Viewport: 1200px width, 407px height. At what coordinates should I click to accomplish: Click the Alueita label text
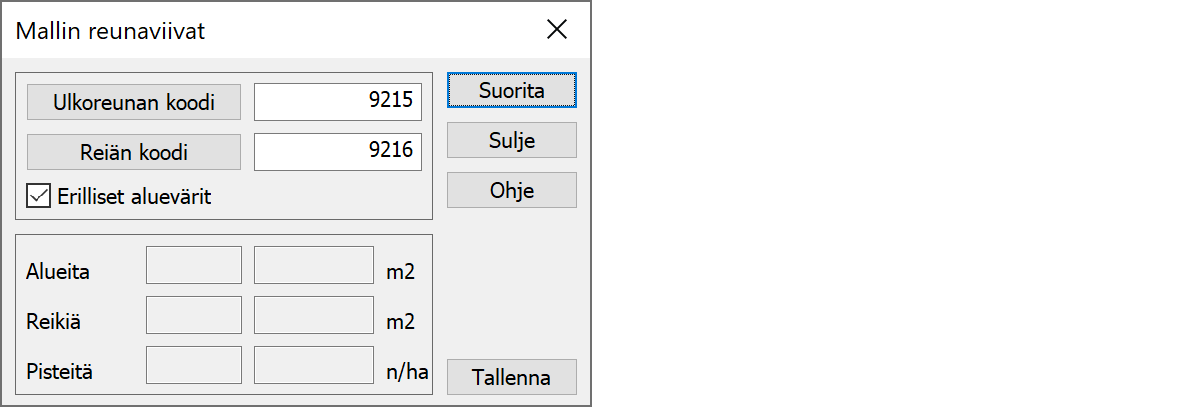click(x=57, y=271)
